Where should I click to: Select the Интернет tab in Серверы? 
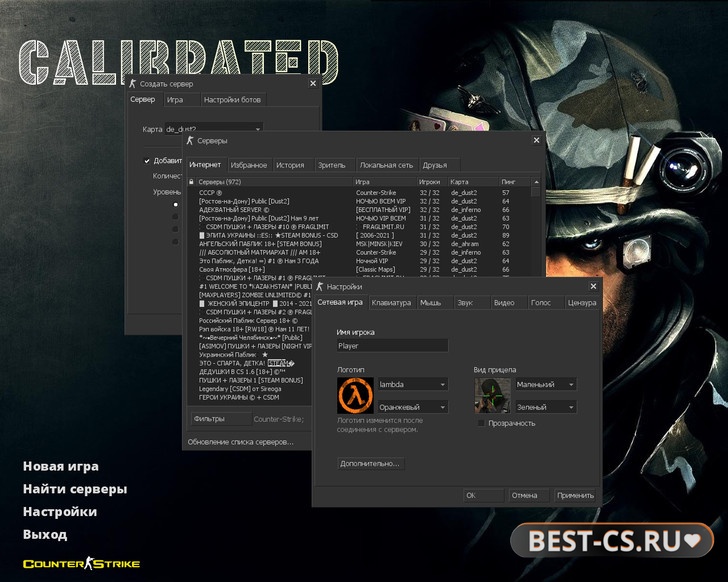coord(205,165)
